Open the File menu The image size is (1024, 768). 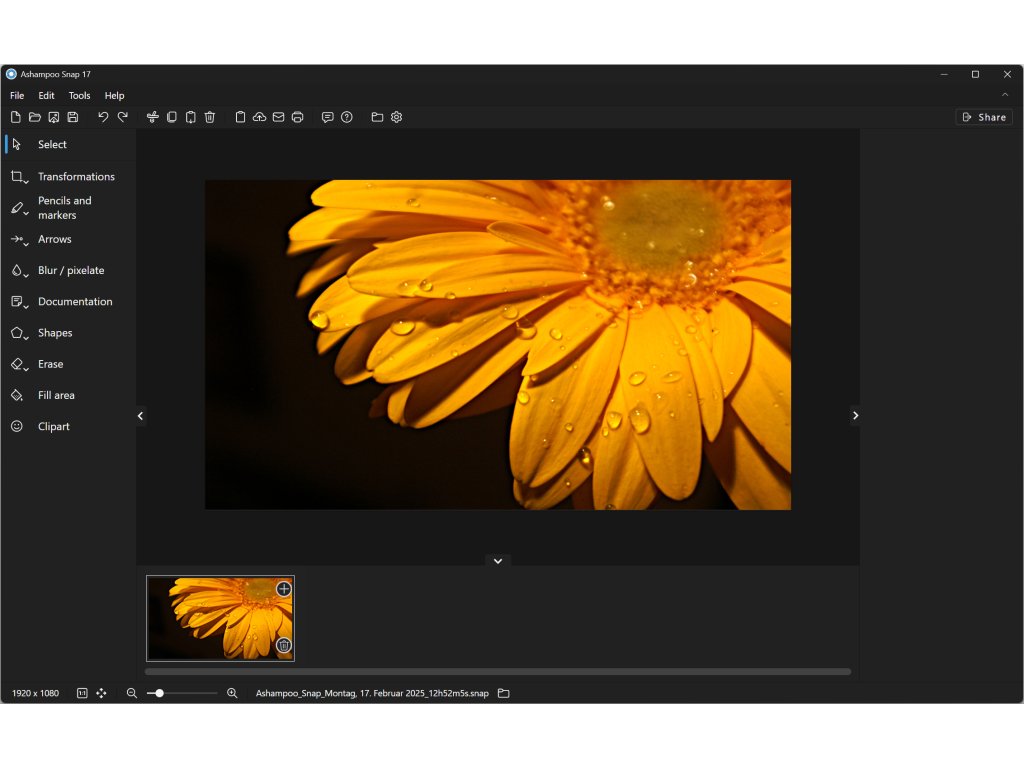17,95
